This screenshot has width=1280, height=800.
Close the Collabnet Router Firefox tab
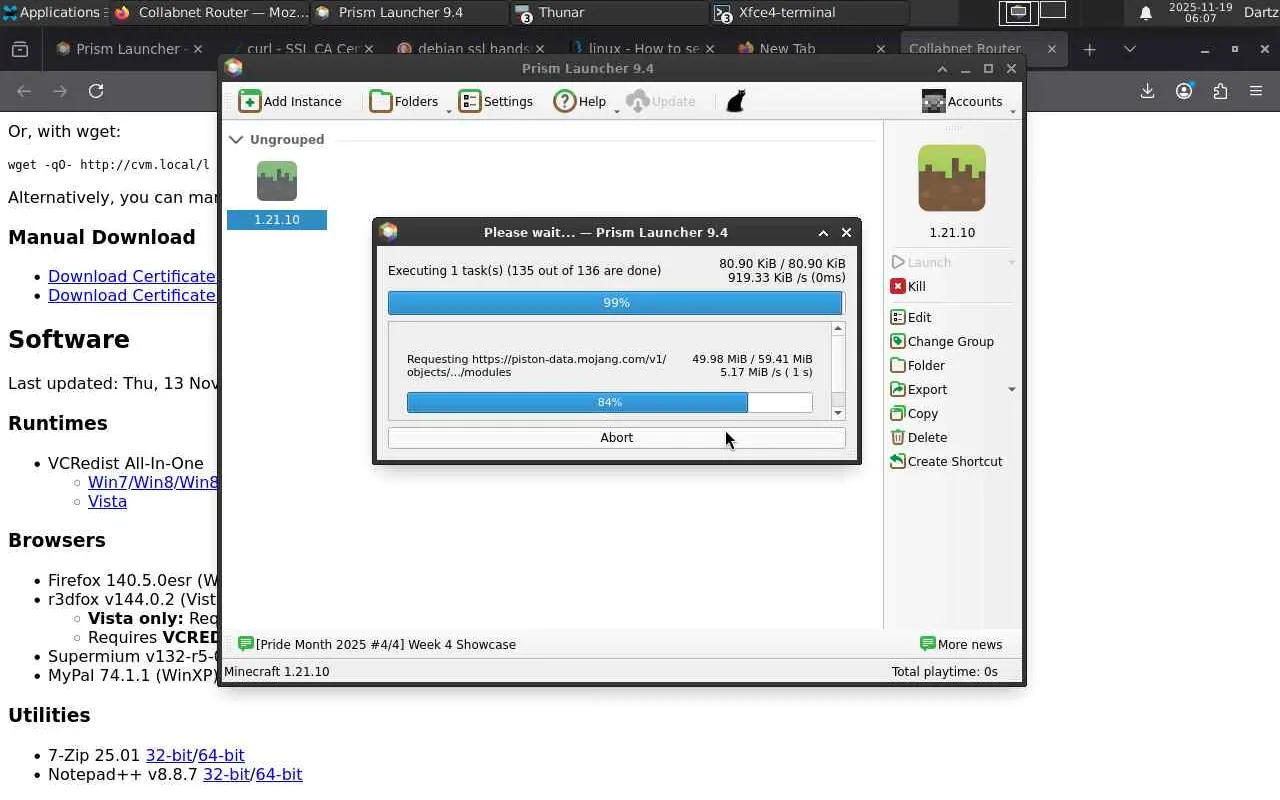[1051, 49]
